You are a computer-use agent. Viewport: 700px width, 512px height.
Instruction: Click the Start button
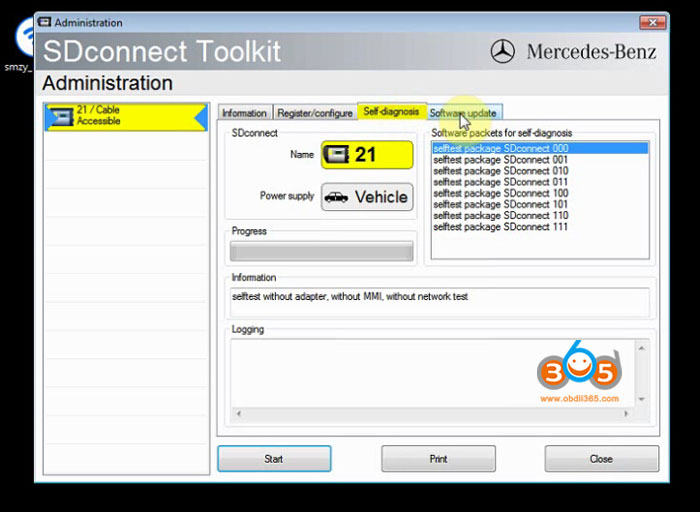click(274, 458)
